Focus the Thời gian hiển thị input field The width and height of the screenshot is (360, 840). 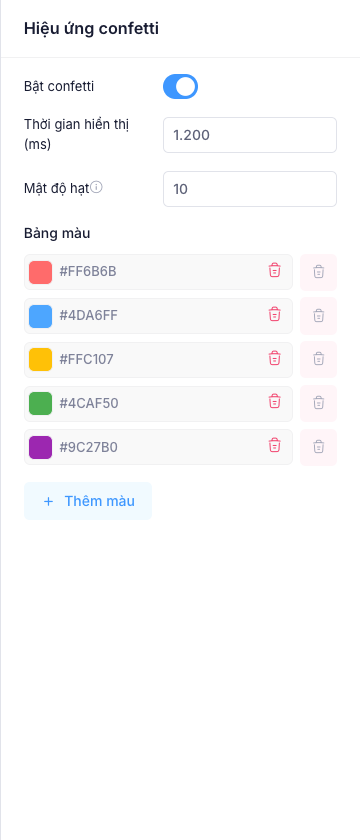tap(250, 135)
